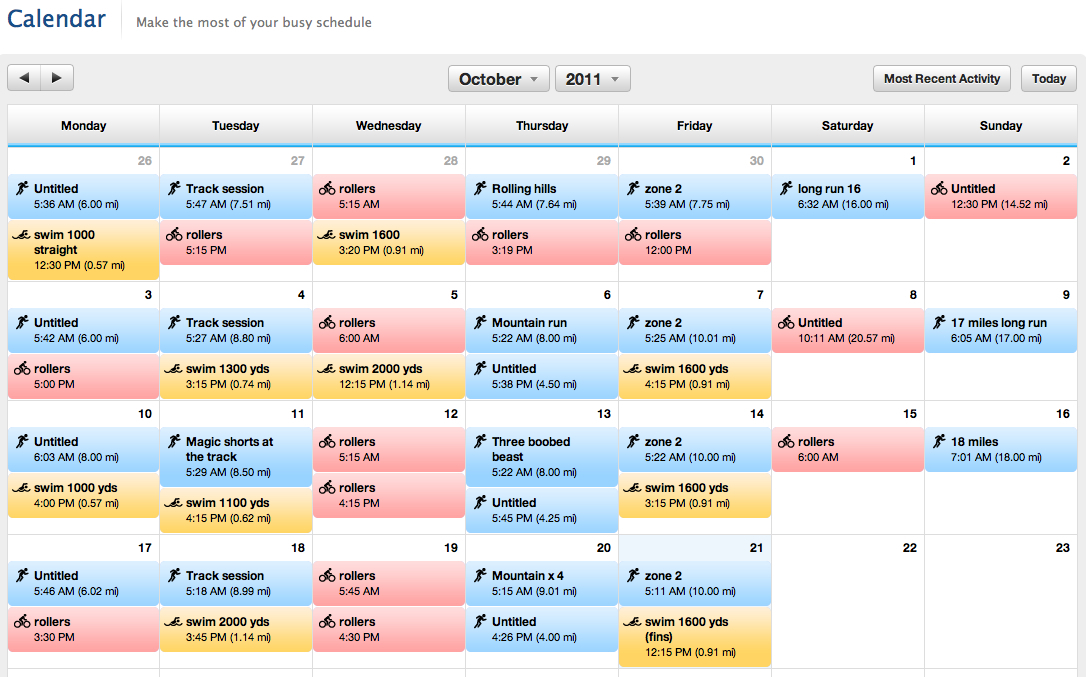
Task: Click the run icon on Track session, Tuesday 27
Action: (x=174, y=188)
